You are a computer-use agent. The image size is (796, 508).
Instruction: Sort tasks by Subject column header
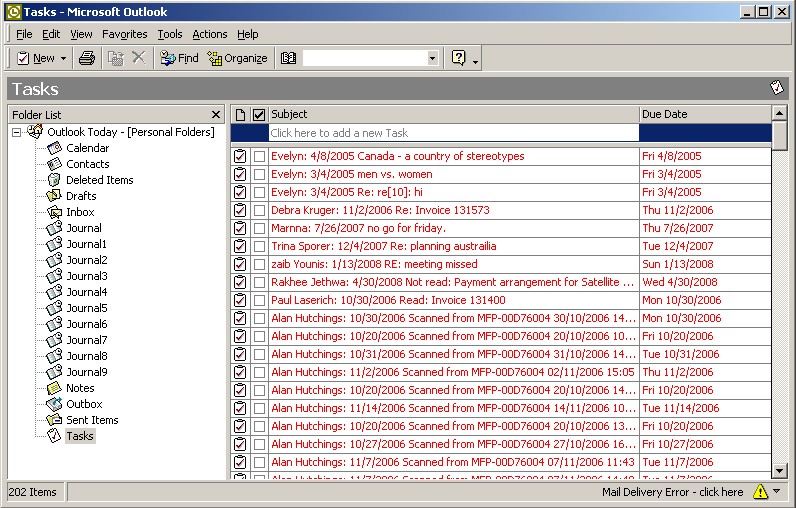pyautogui.click(x=453, y=114)
